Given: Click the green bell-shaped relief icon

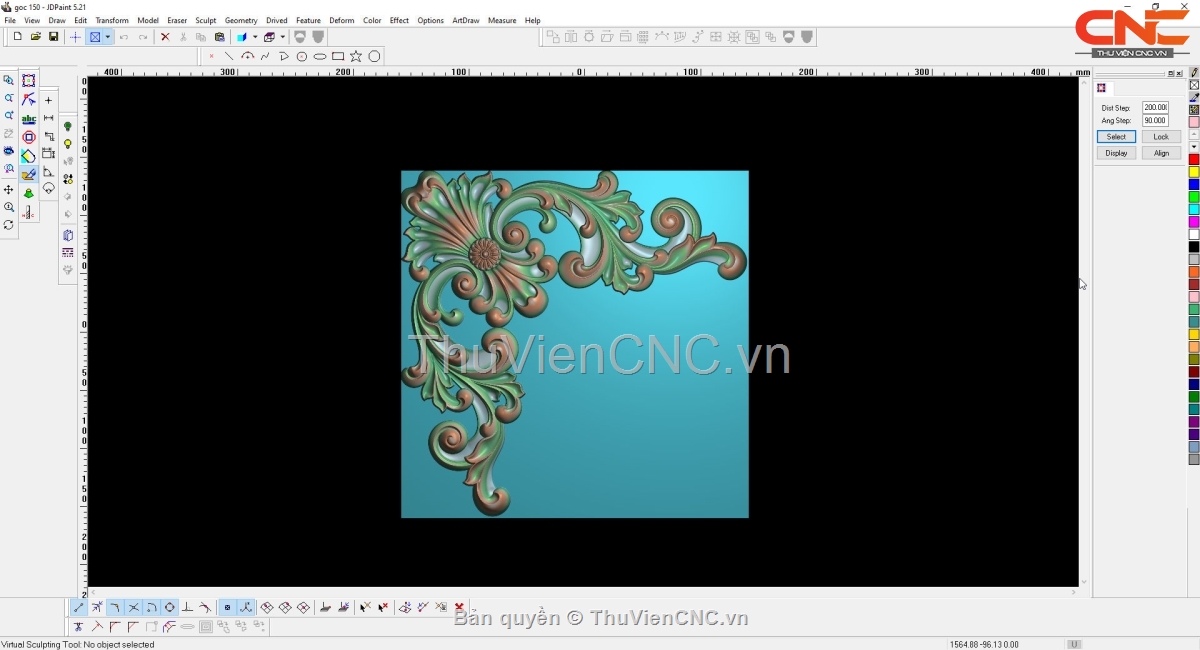Looking at the screenshot, I should pyautogui.click(x=29, y=193).
